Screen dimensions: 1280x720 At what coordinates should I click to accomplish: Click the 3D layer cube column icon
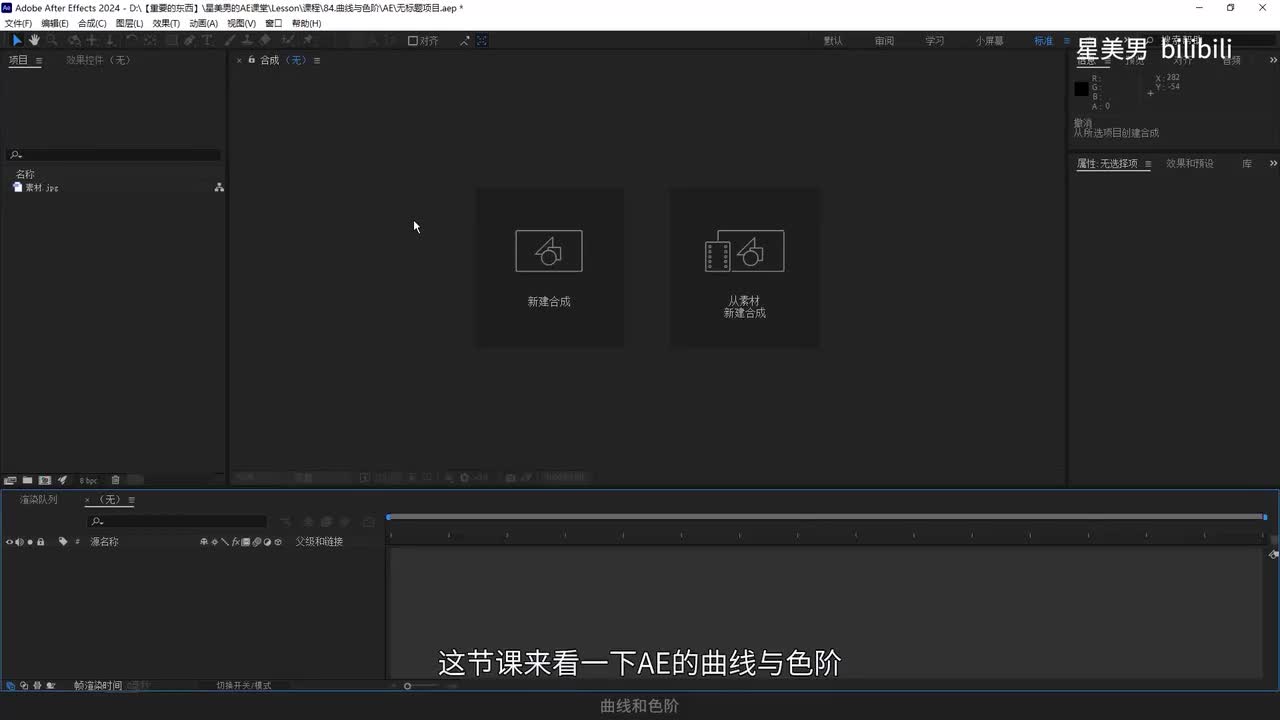click(278, 542)
